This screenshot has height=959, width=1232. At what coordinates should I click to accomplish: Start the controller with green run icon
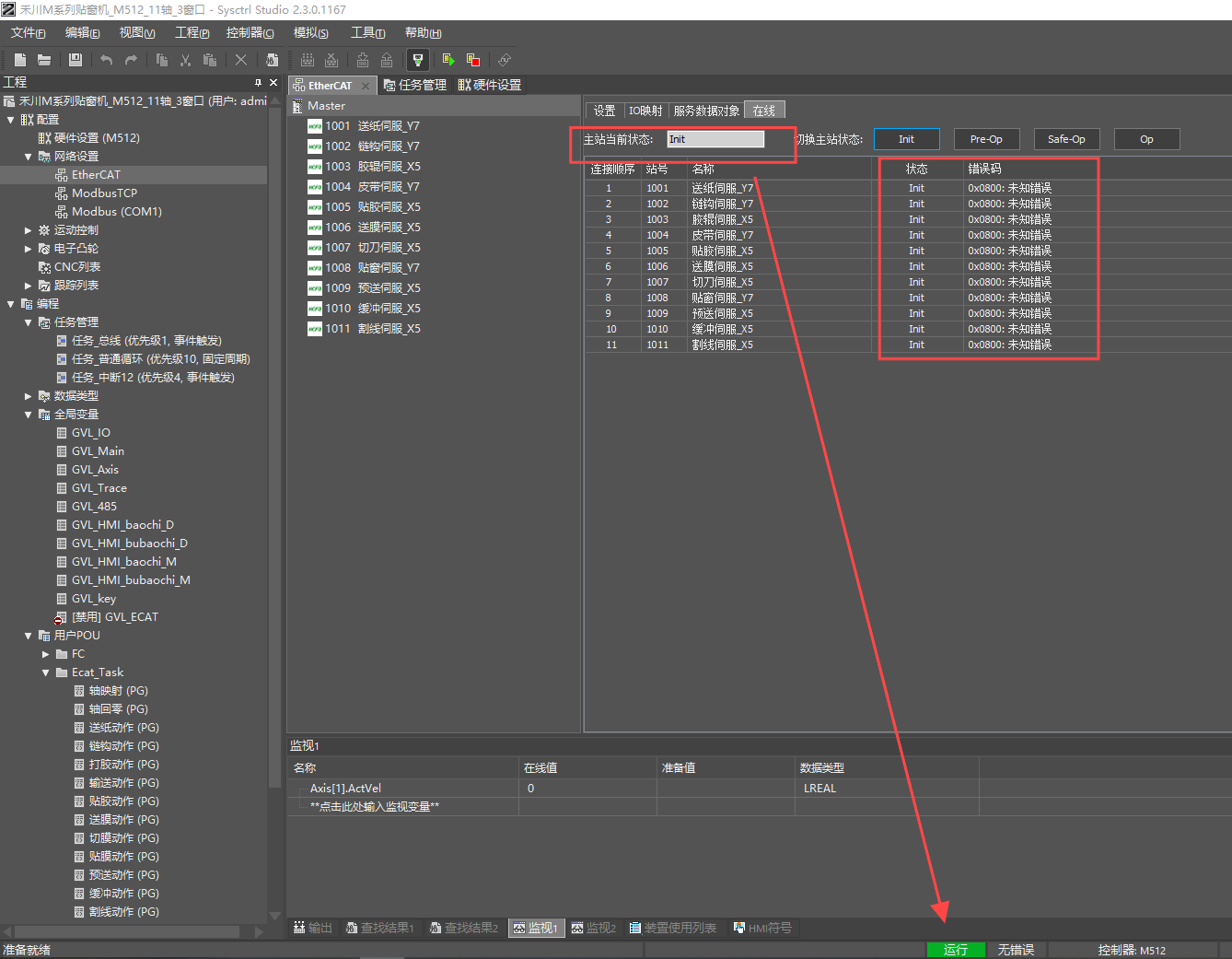[x=448, y=60]
